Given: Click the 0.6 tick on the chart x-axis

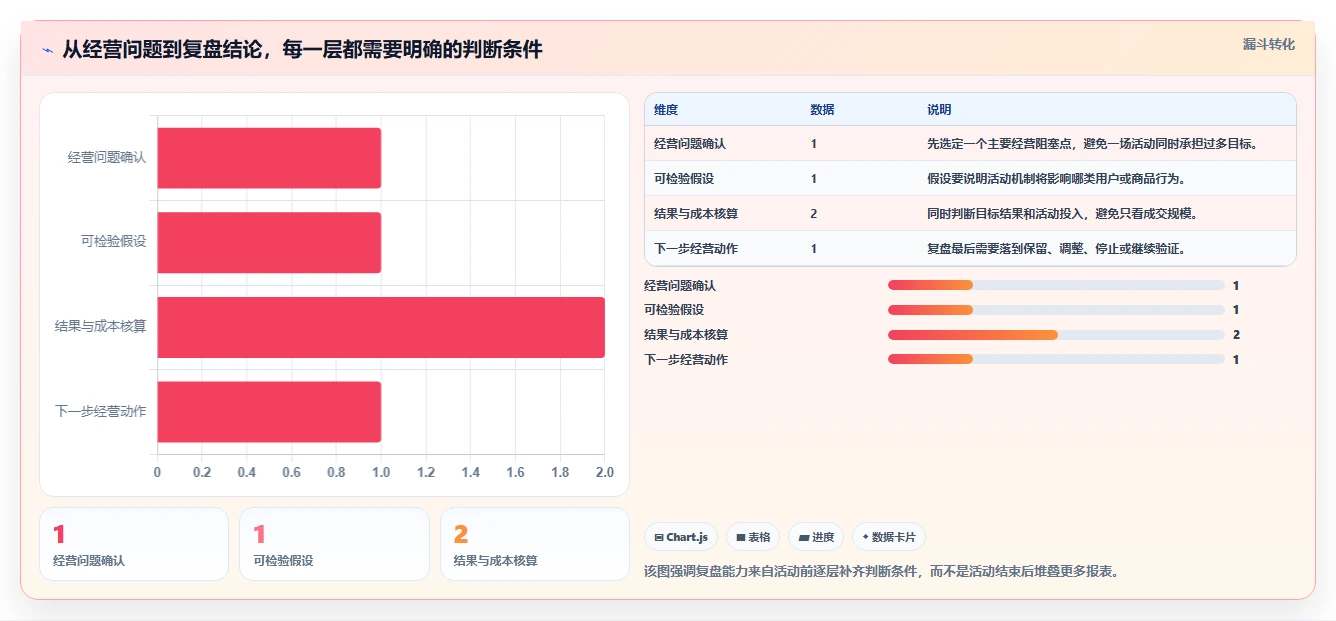Looking at the screenshot, I should pyautogui.click(x=291, y=473).
